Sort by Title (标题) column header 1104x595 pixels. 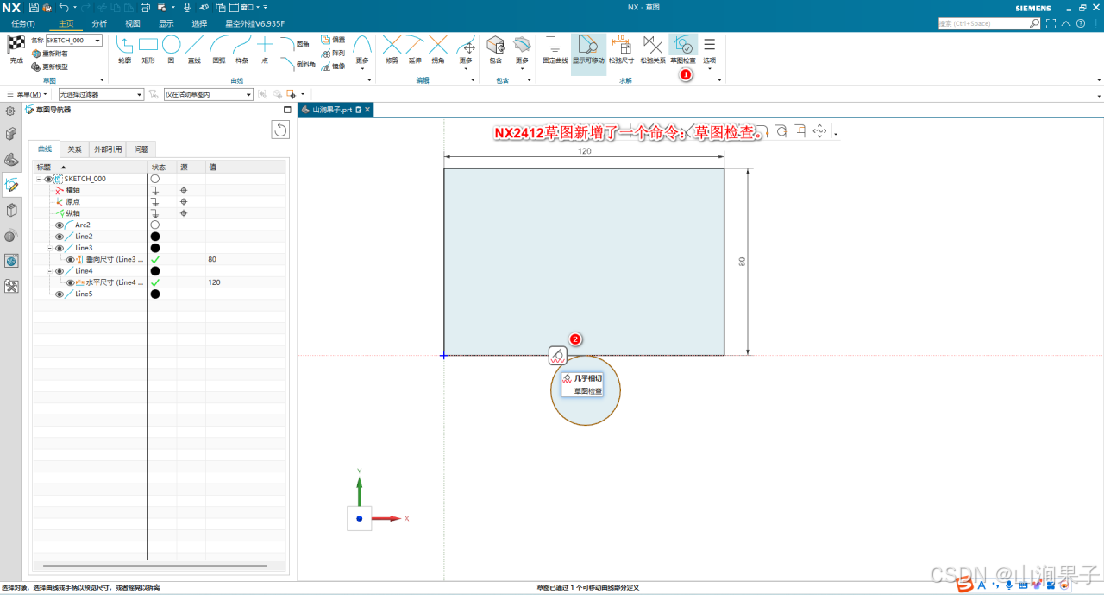click(x=90, y=167)
